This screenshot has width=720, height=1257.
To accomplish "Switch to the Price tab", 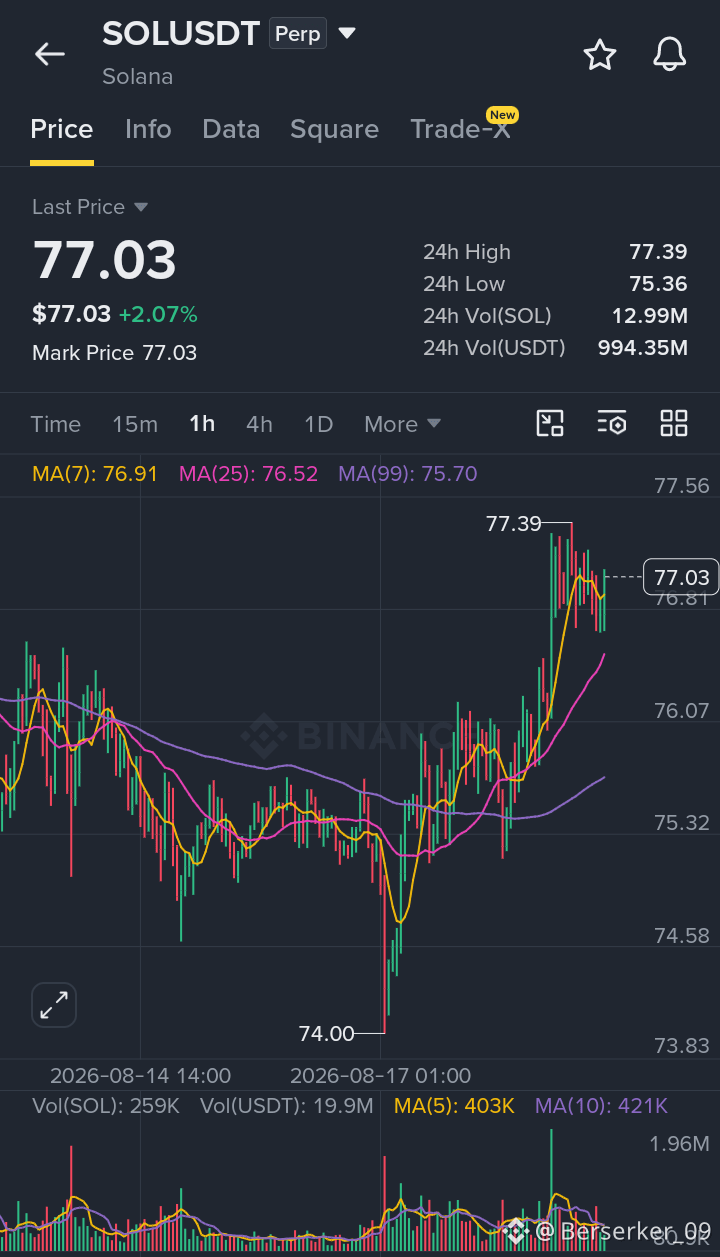I will pos(62,129).
